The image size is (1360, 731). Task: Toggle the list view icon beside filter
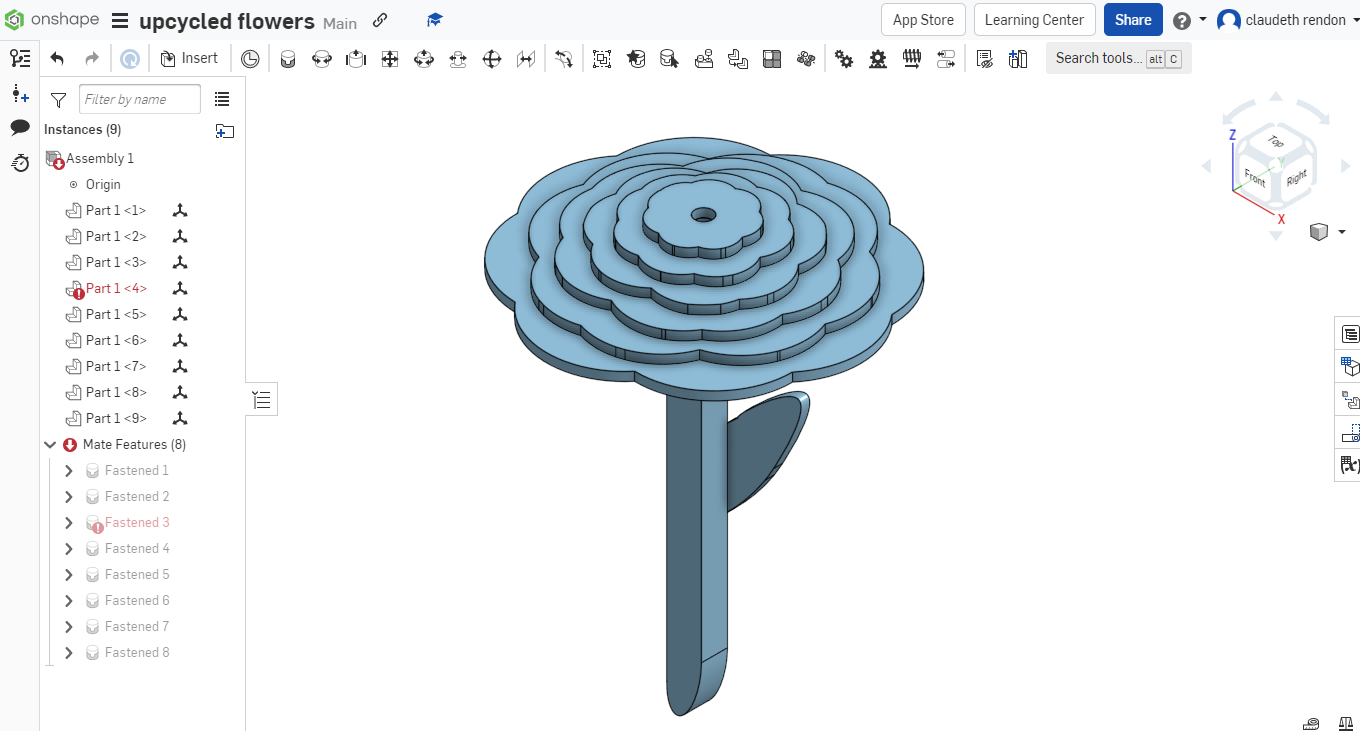point(222,99)
